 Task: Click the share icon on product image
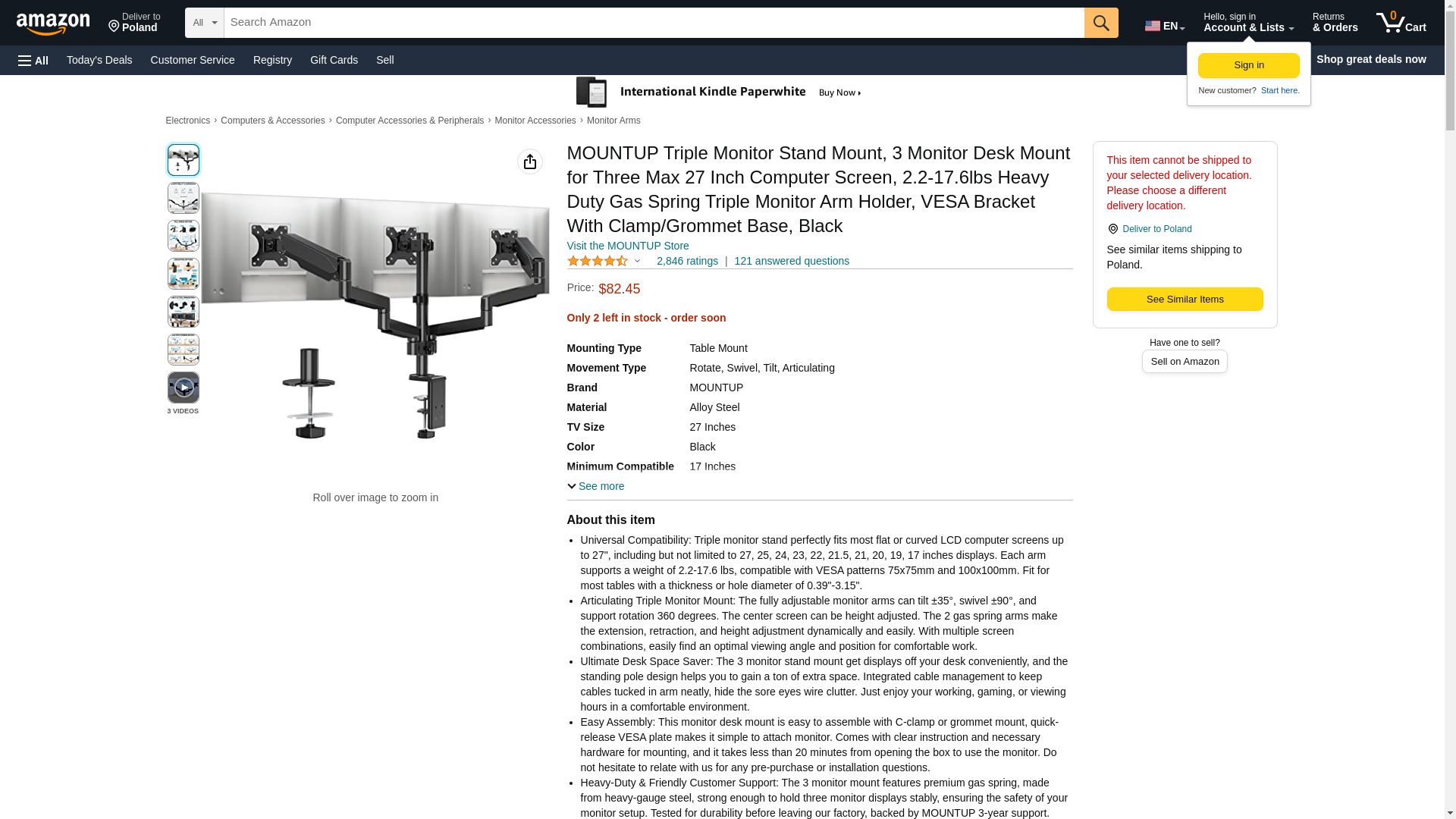coord(530,162)
